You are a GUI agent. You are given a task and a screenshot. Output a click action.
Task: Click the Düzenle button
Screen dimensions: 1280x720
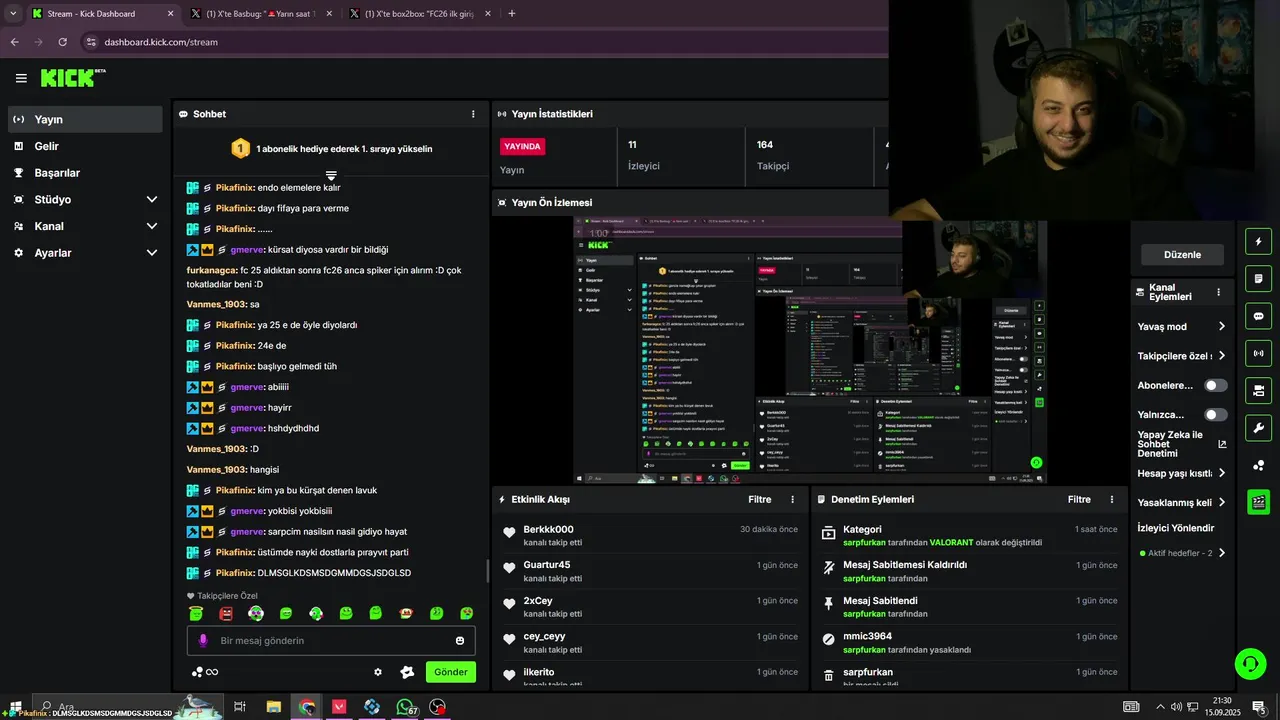(x=1182, y=254)
